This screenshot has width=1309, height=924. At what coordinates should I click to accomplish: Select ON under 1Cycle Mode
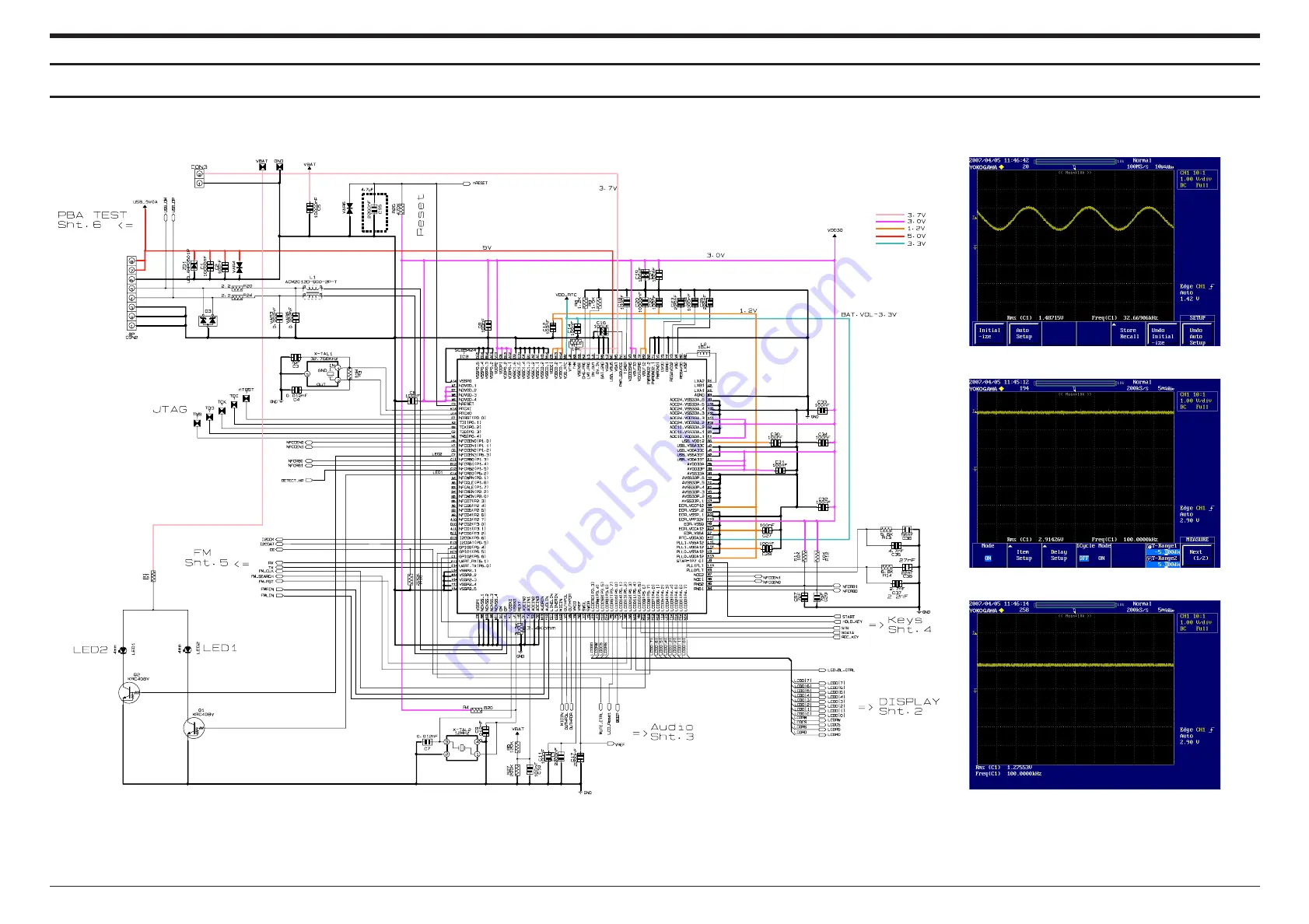pos(1101,558)
